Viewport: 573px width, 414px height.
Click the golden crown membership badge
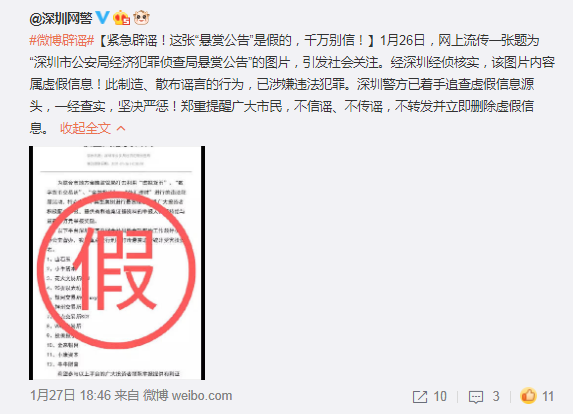pyautogui.click(x=121, y=18)
